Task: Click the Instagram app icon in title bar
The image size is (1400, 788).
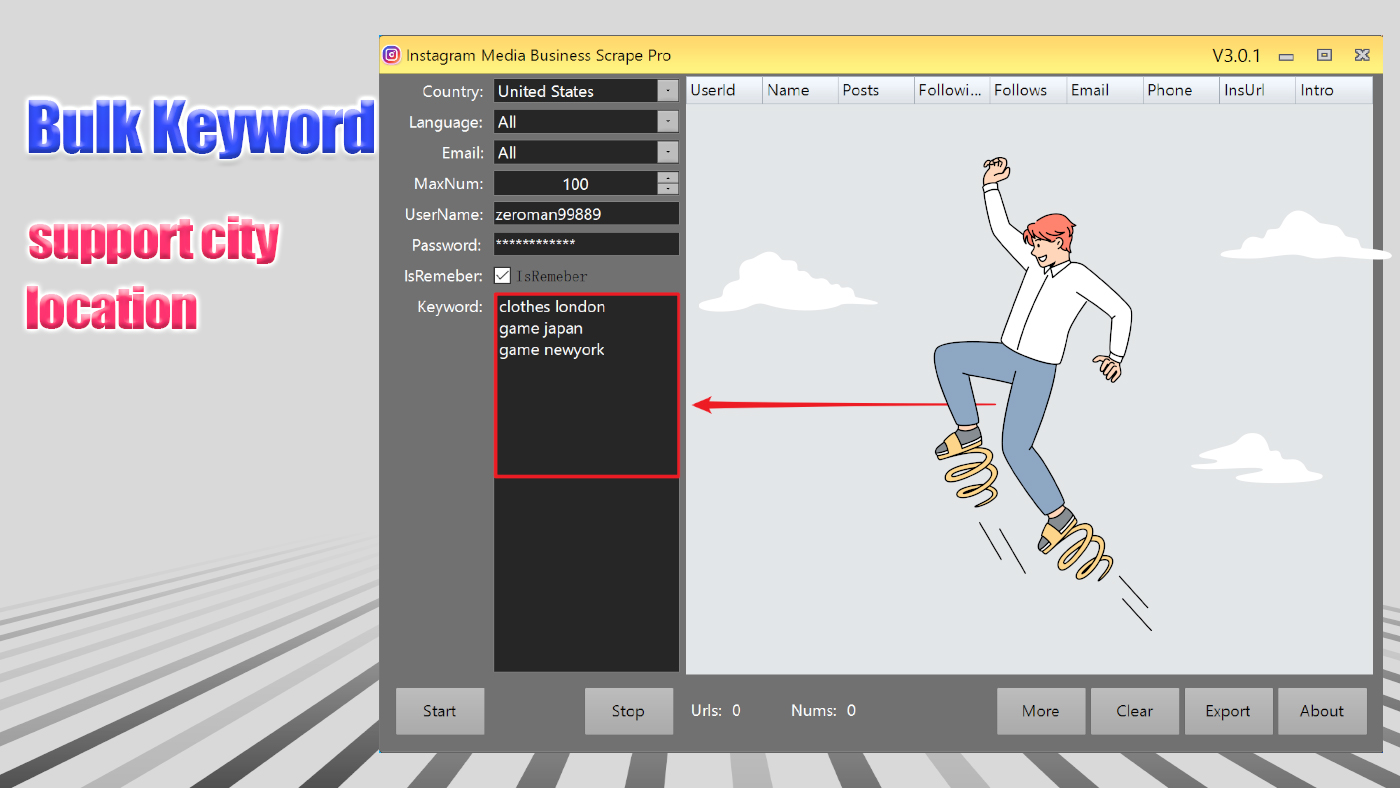Action: point(392,55)
